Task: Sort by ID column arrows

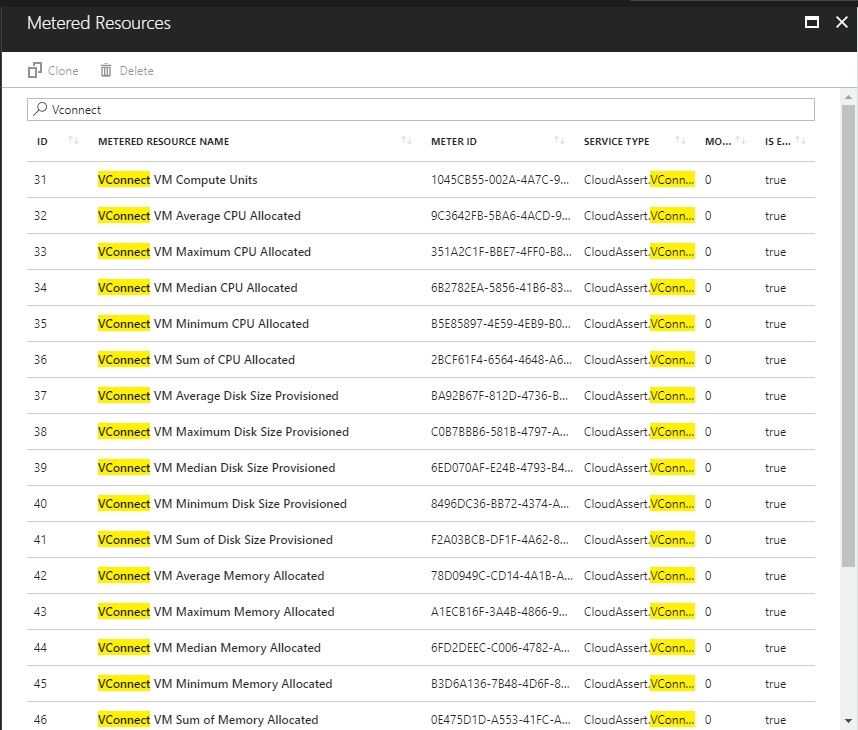Action: (x=73, y=141)
